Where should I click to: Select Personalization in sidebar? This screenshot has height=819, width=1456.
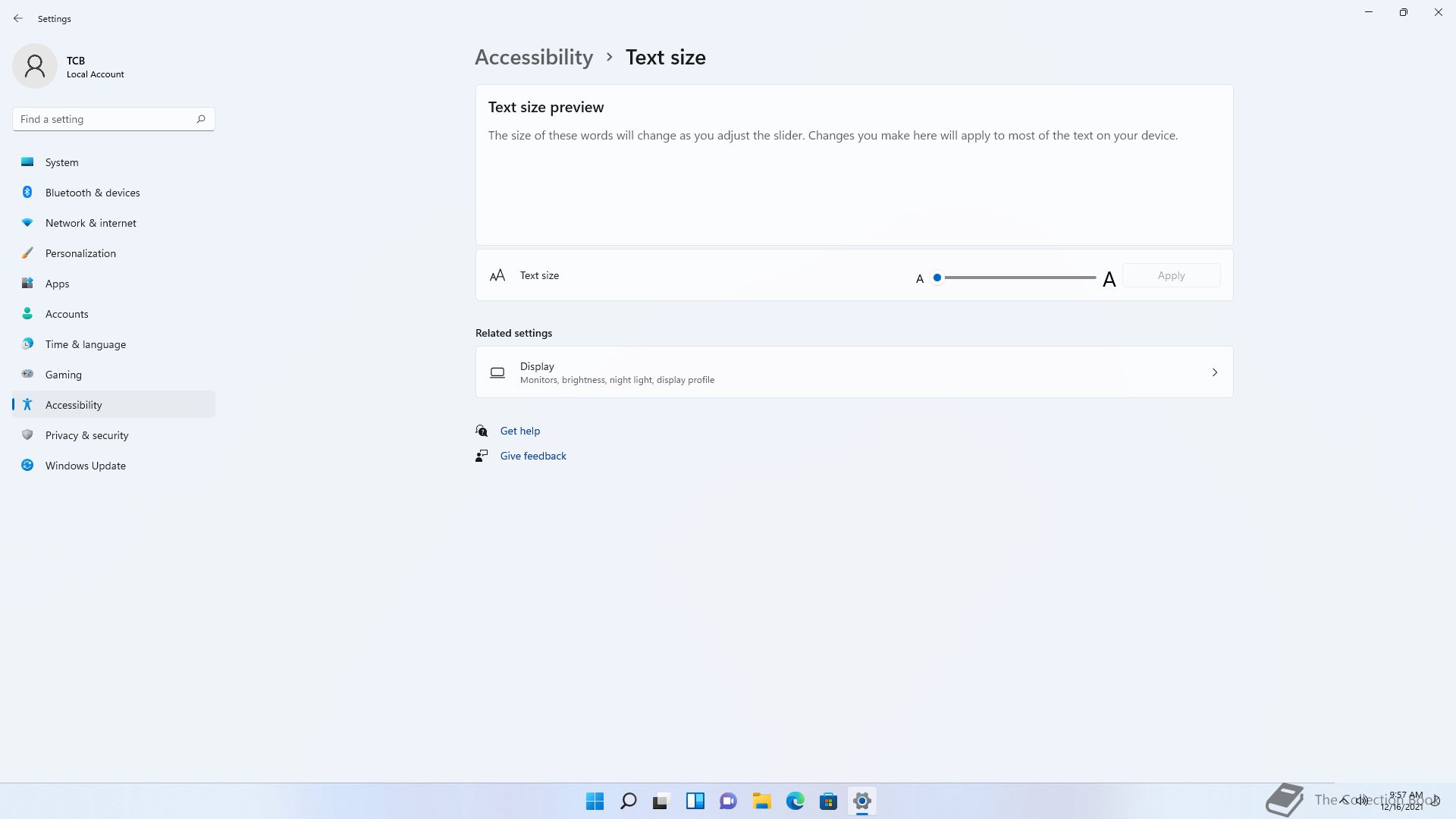[80, 253]
